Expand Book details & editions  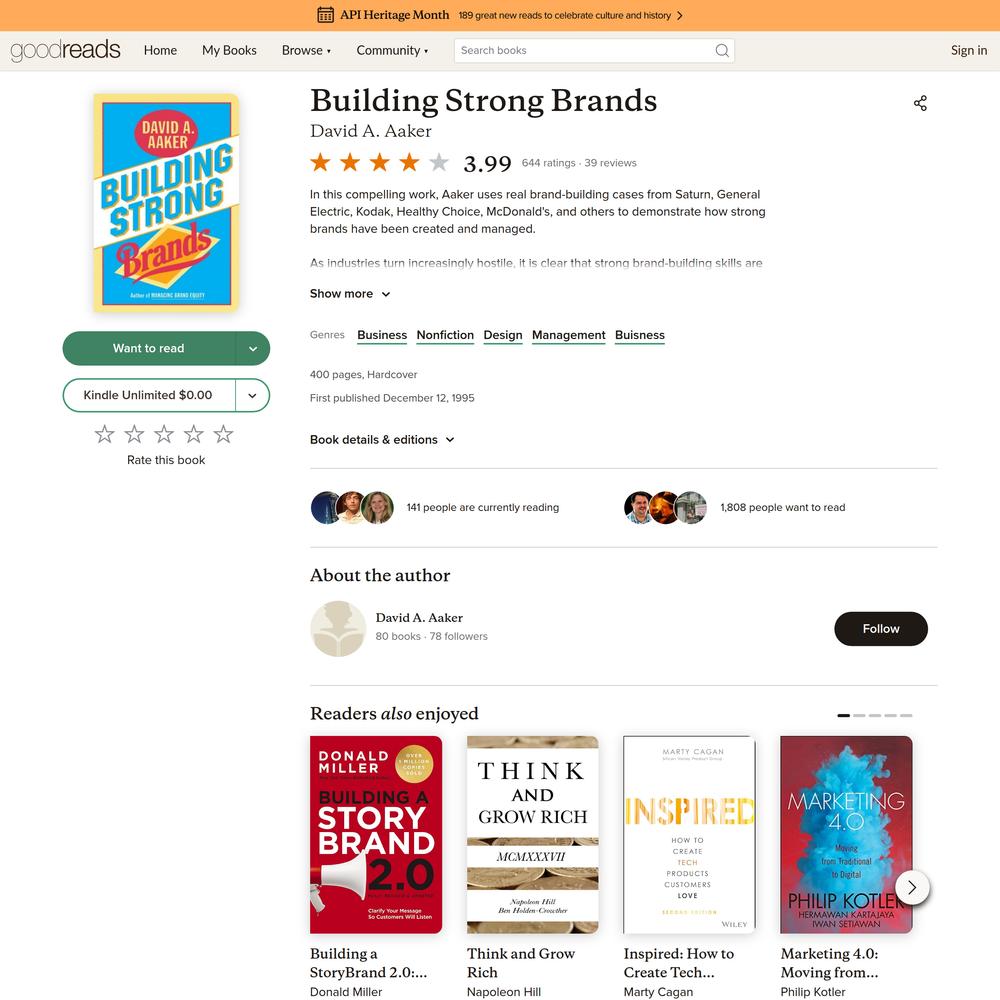[382, 439]
